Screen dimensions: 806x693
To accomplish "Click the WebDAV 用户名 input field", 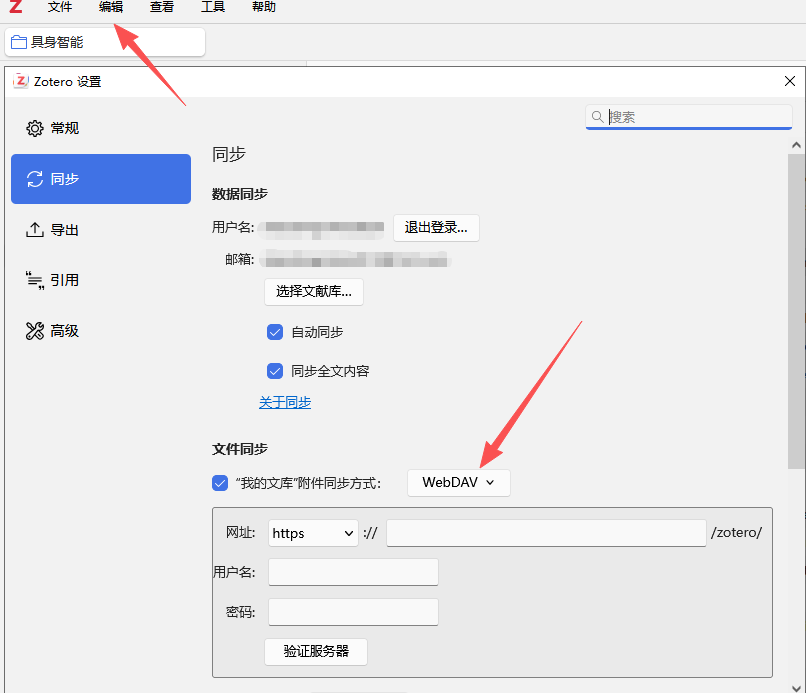I will (x=353, y=572).
